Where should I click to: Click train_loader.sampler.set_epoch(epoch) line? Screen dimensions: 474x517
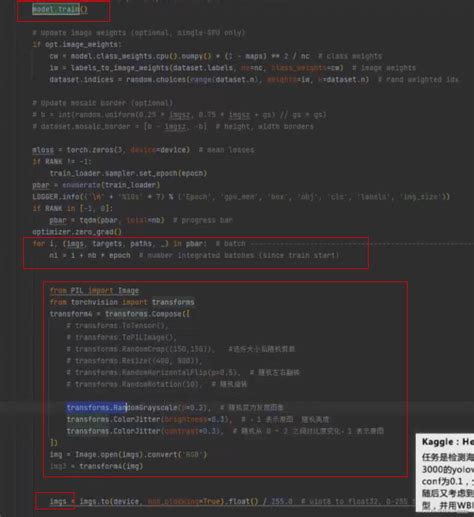[128, 173]
